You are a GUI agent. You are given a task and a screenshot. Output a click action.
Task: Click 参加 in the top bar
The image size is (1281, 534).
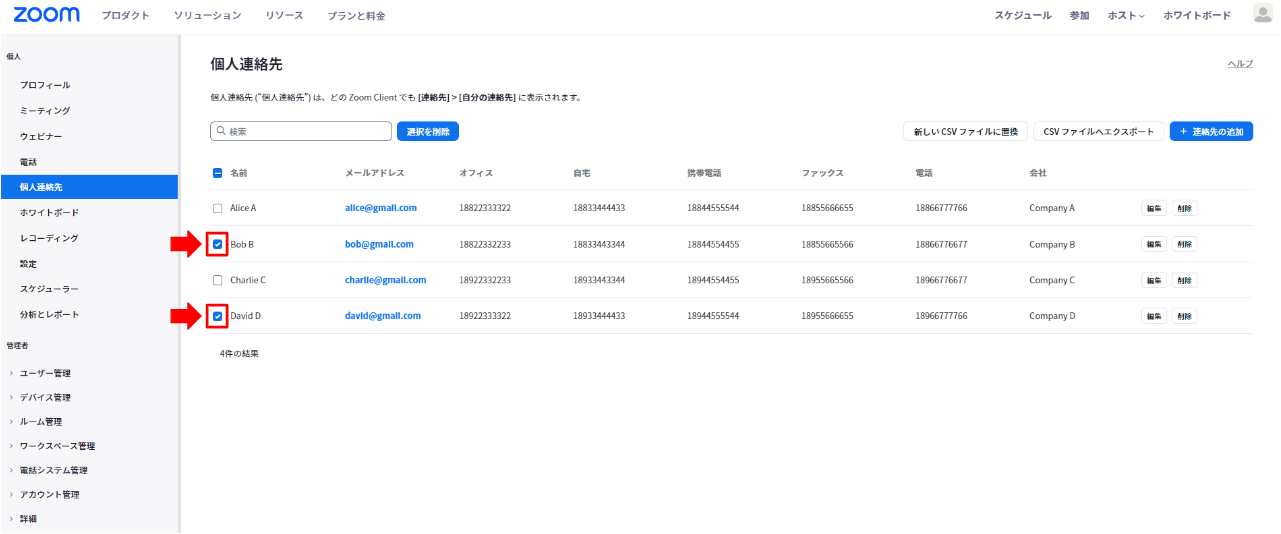[x=1079, y=16]
